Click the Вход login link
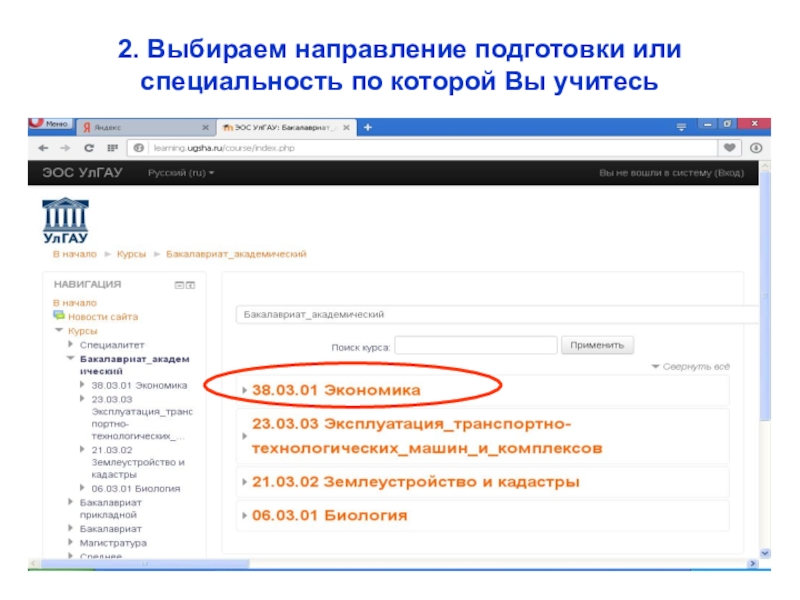 pyautogui.click(x=727, y=173)
